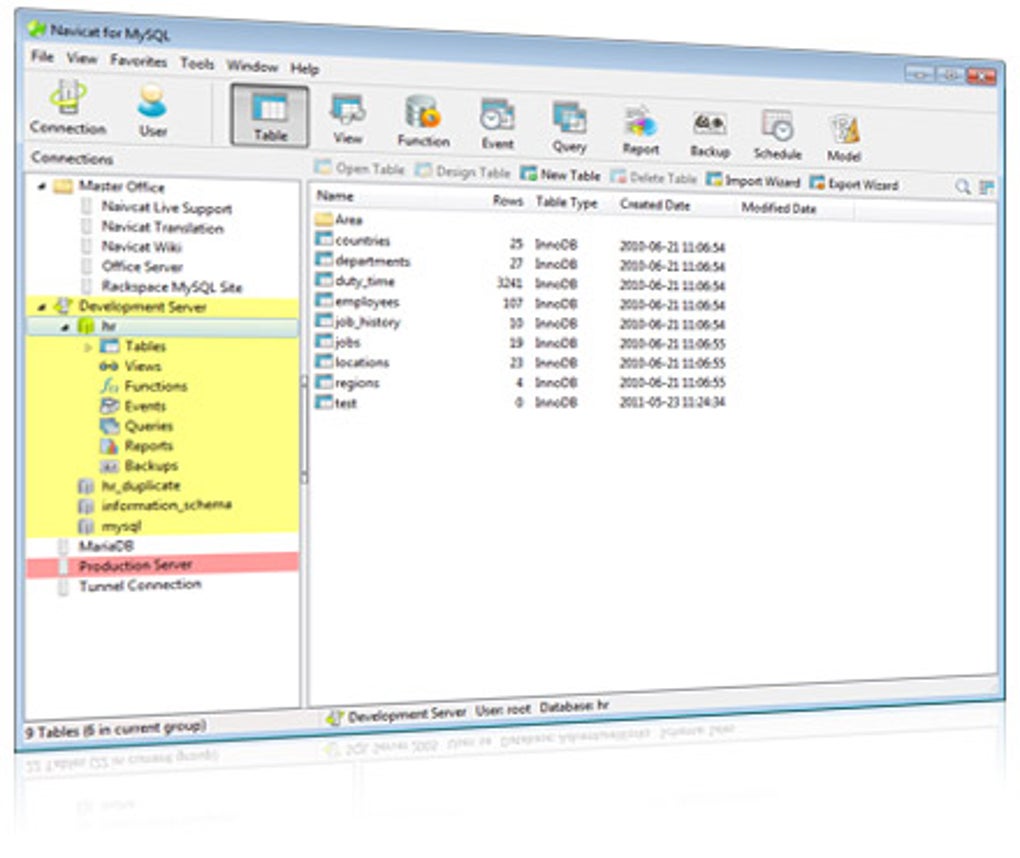The image size is (1020, 858).
Task: Open the Window menu
Action: click(252, 66)
